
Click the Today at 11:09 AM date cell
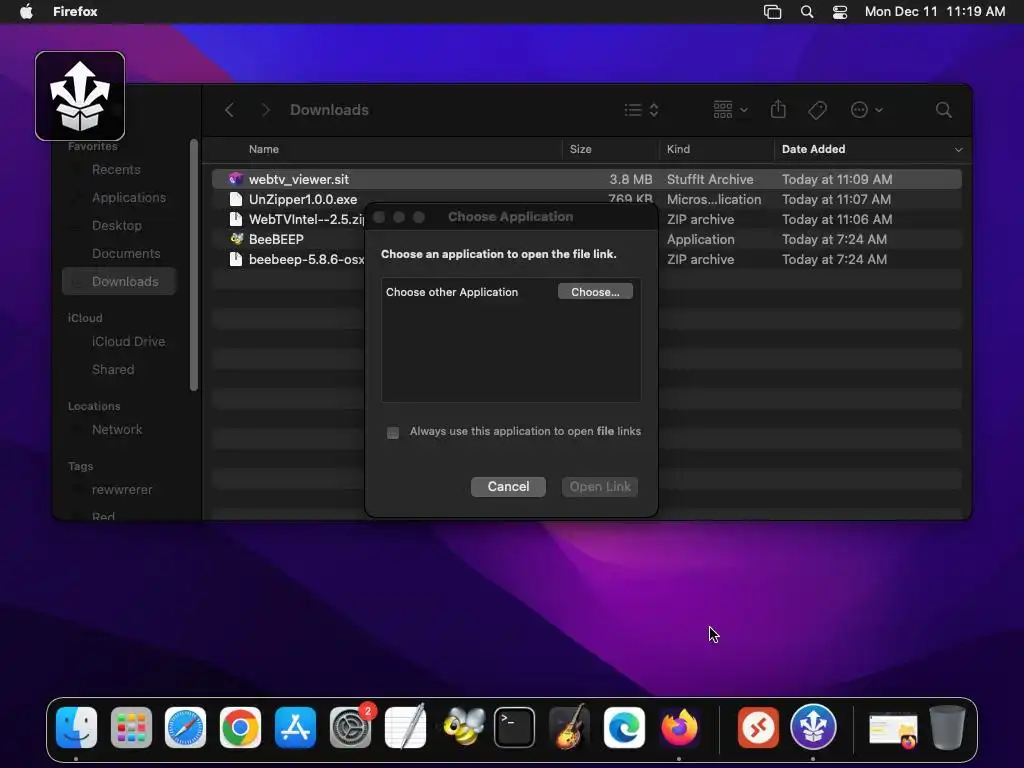(x=837, y=179)
